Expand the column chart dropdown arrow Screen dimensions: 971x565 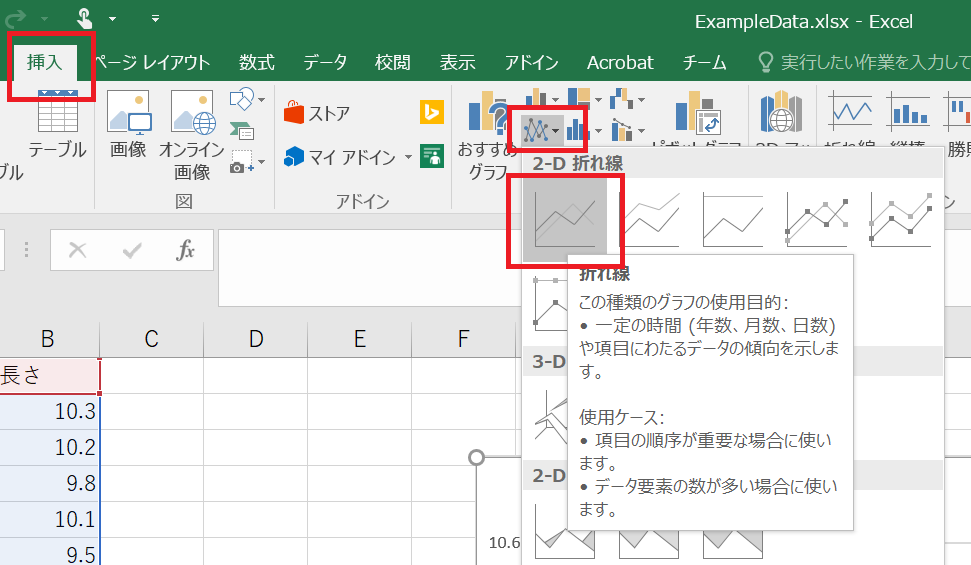tap(555, 100)
